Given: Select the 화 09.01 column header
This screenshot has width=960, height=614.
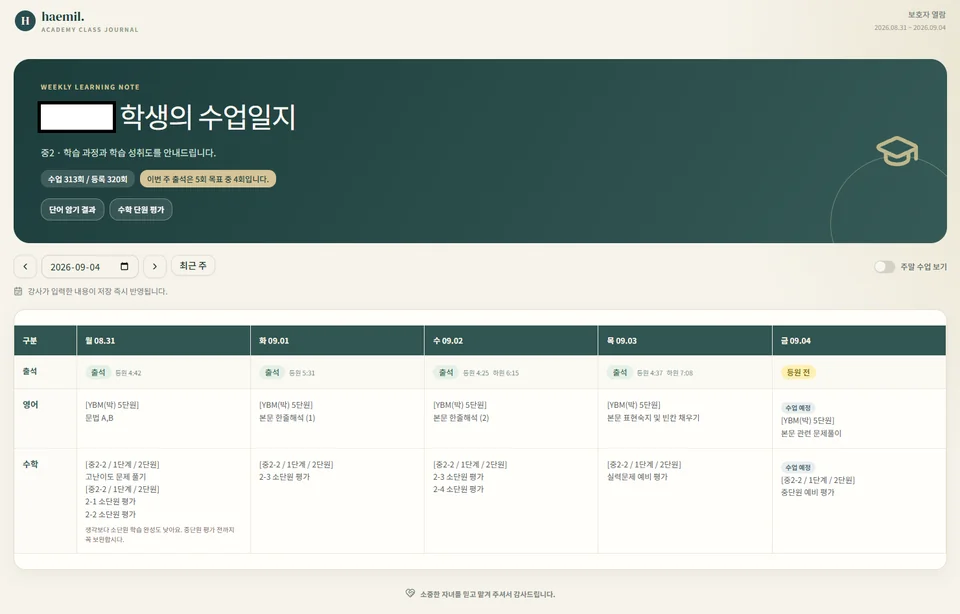Looking at the screenshot, I should [x=337, y=340].
